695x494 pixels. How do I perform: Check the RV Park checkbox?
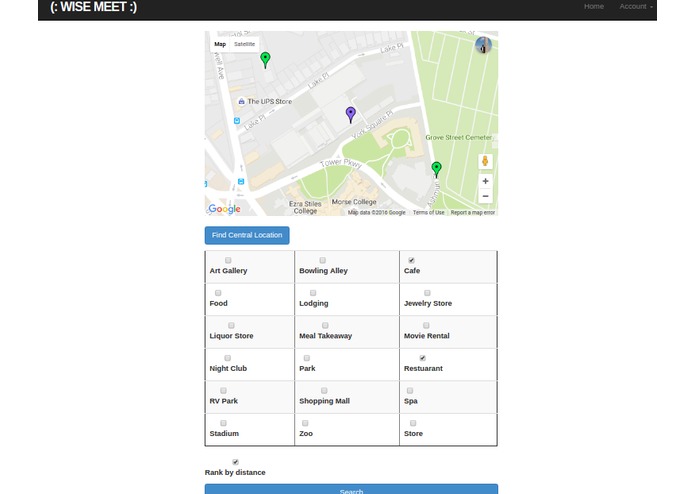[x=223, y=390]
